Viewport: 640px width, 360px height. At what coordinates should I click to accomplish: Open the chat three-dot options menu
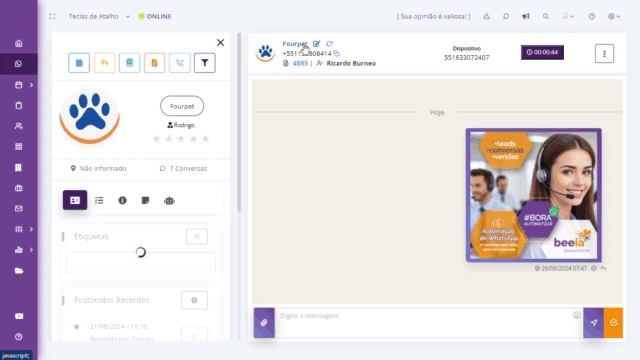(604, 53)
